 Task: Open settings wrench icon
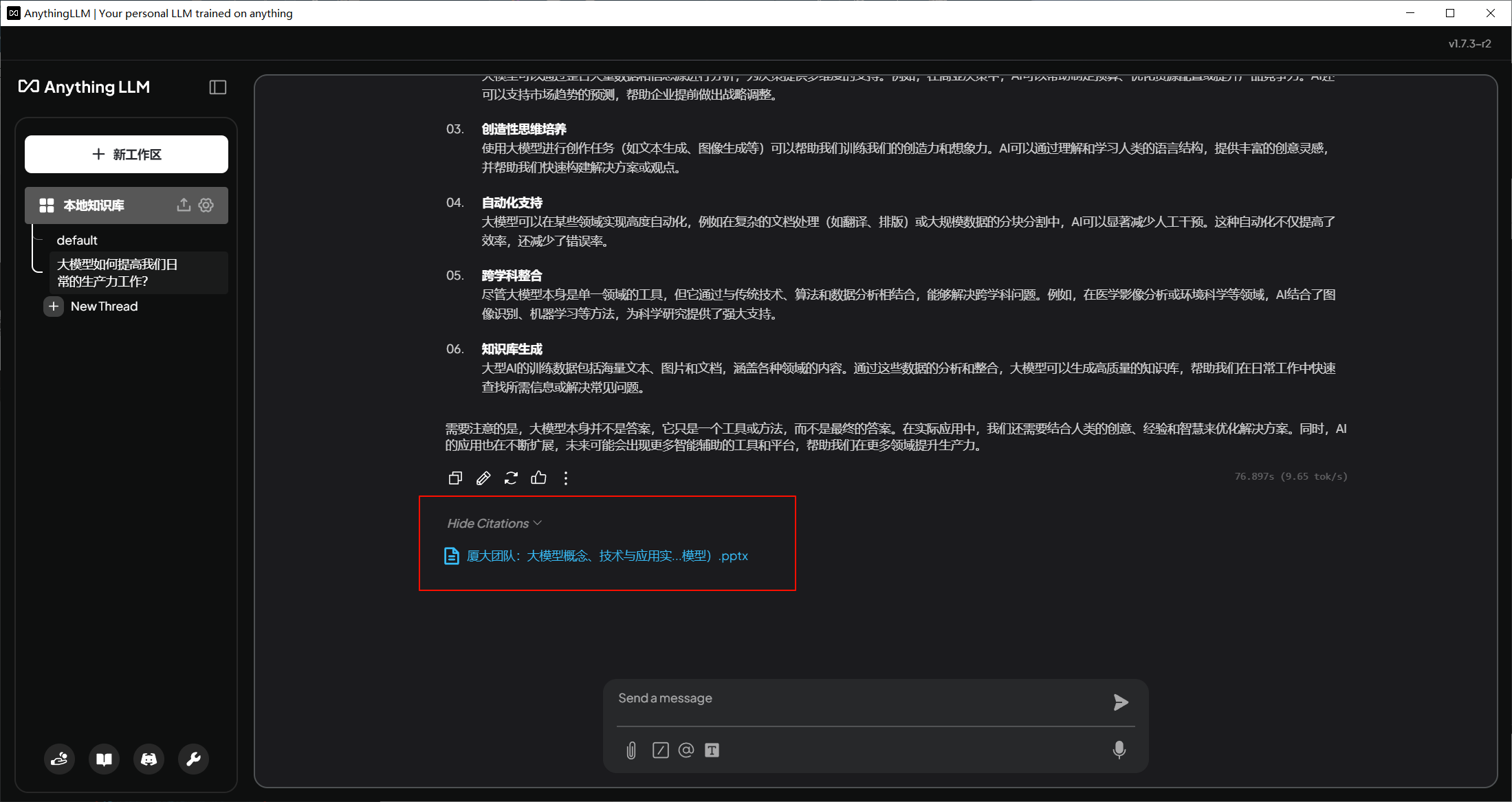[194, 759]
